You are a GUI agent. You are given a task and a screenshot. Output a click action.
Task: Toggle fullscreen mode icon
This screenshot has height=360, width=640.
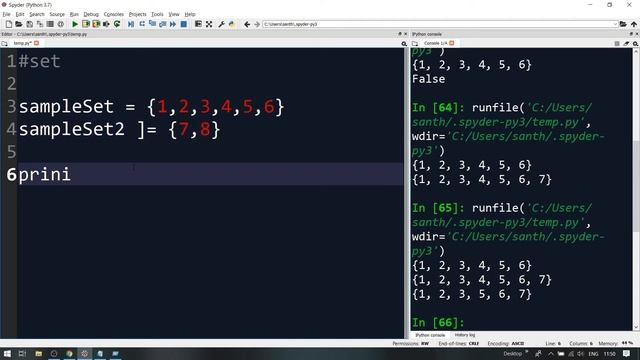(x=209, y=24)
